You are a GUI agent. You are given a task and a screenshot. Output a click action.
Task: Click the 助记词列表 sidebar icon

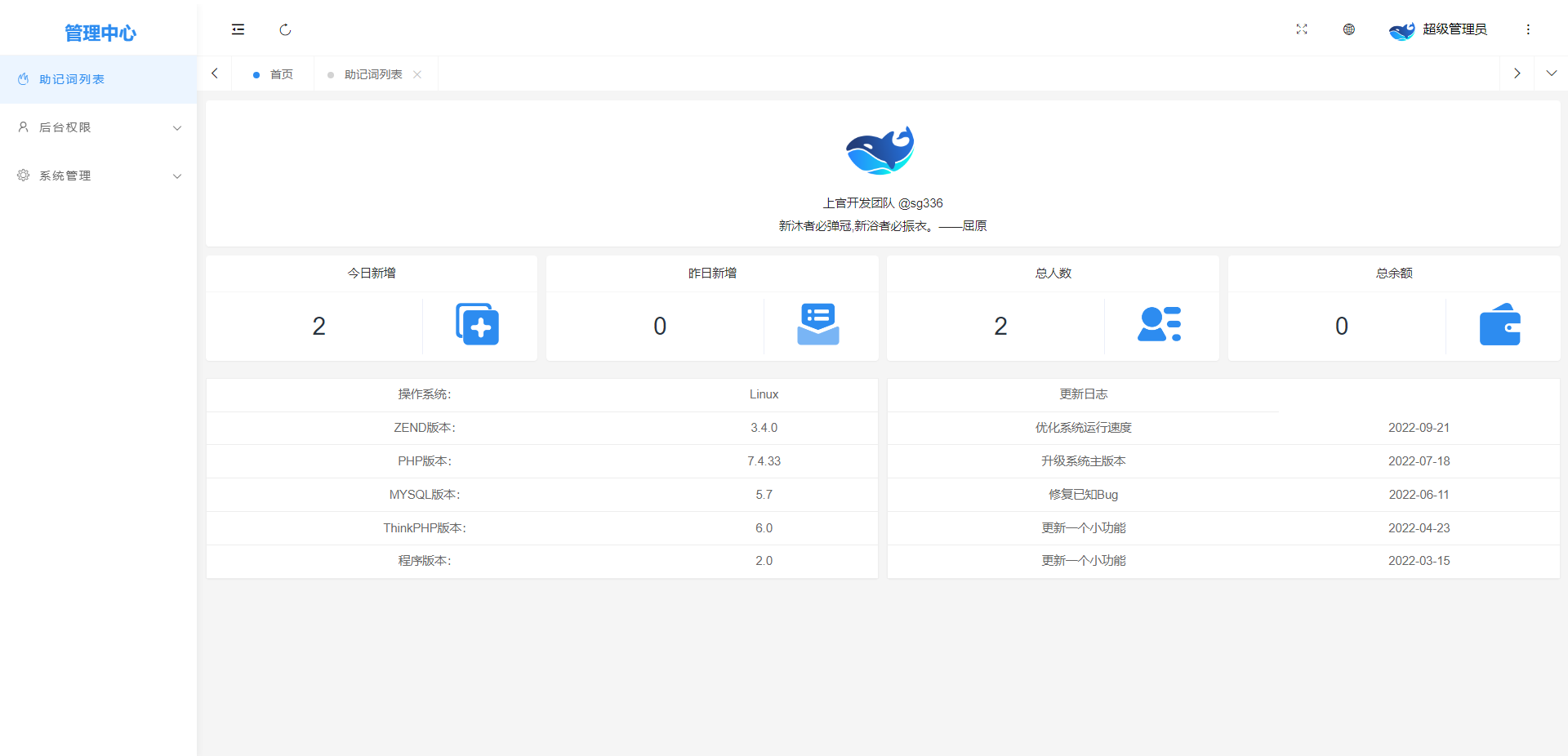pyautogui.click(x=22, y=78)
